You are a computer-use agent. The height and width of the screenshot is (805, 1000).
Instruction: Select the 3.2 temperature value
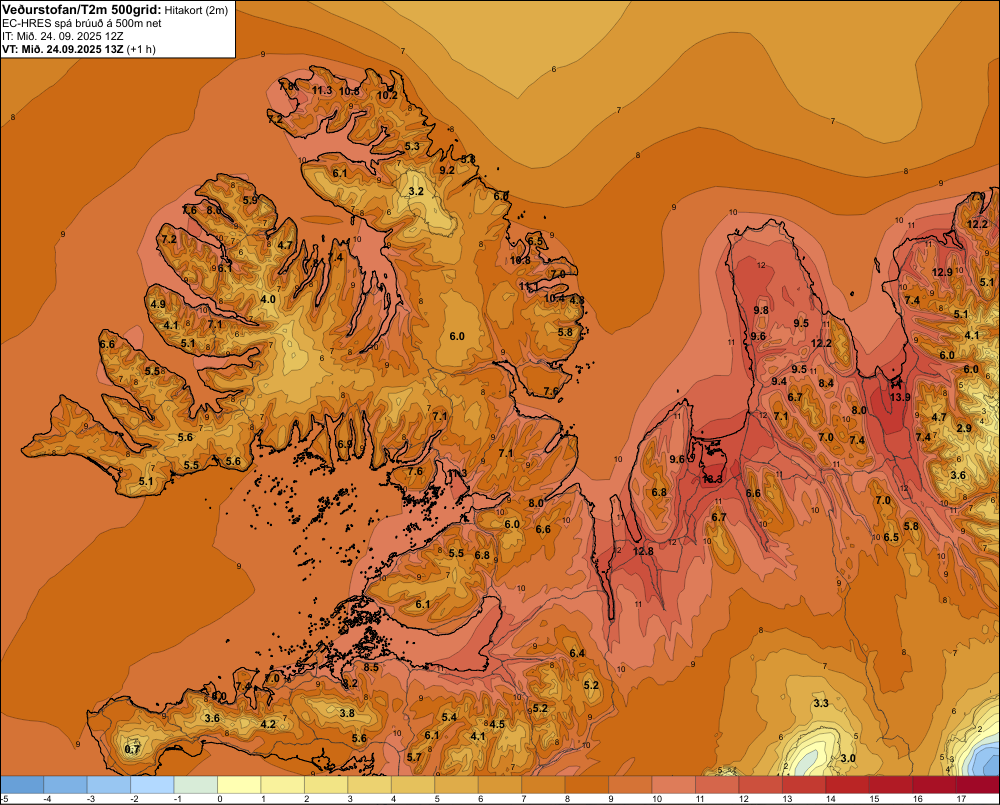[x=416, y=191]
